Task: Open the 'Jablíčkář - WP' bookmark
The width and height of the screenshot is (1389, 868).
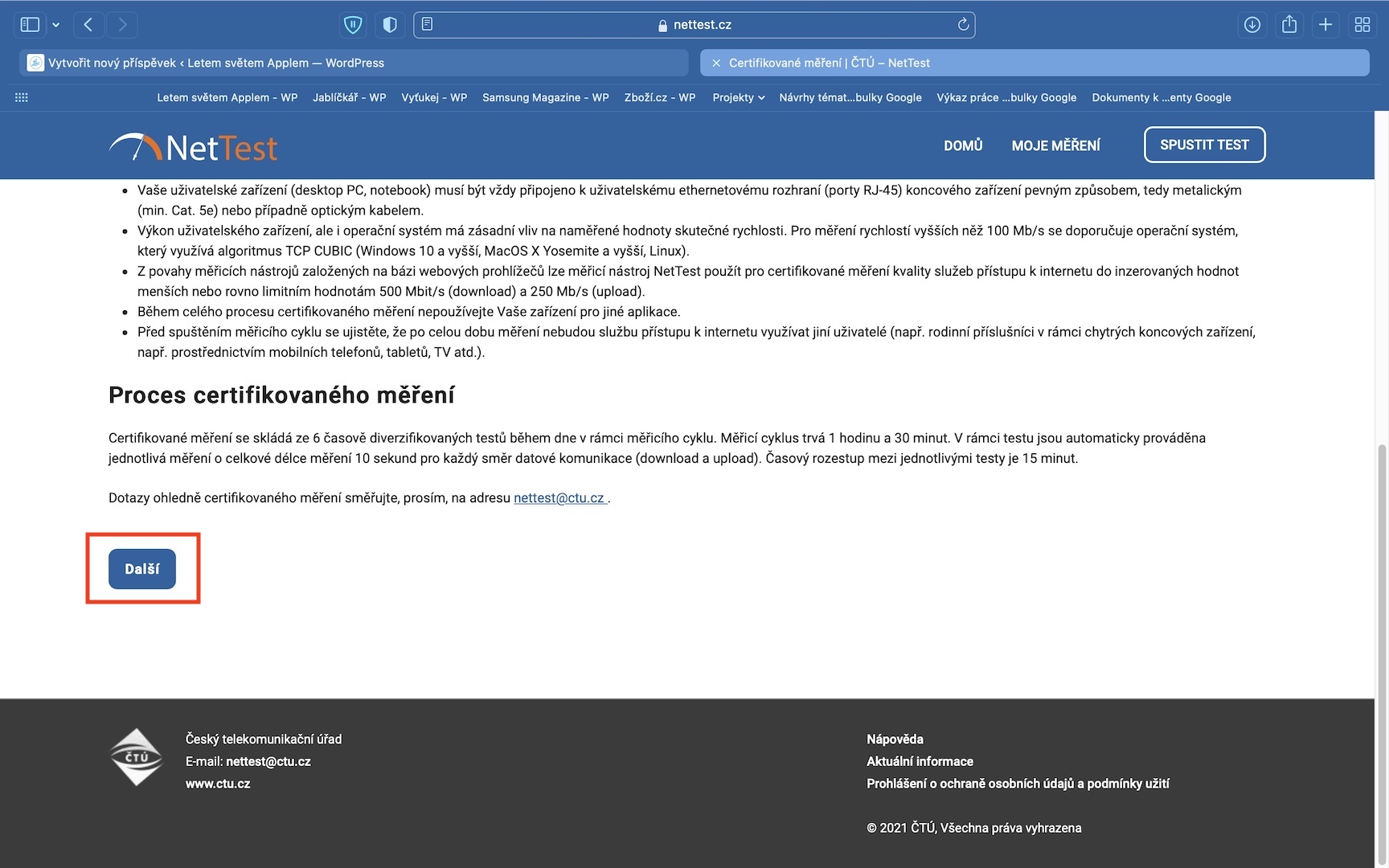Action: (x=349, y=97)
